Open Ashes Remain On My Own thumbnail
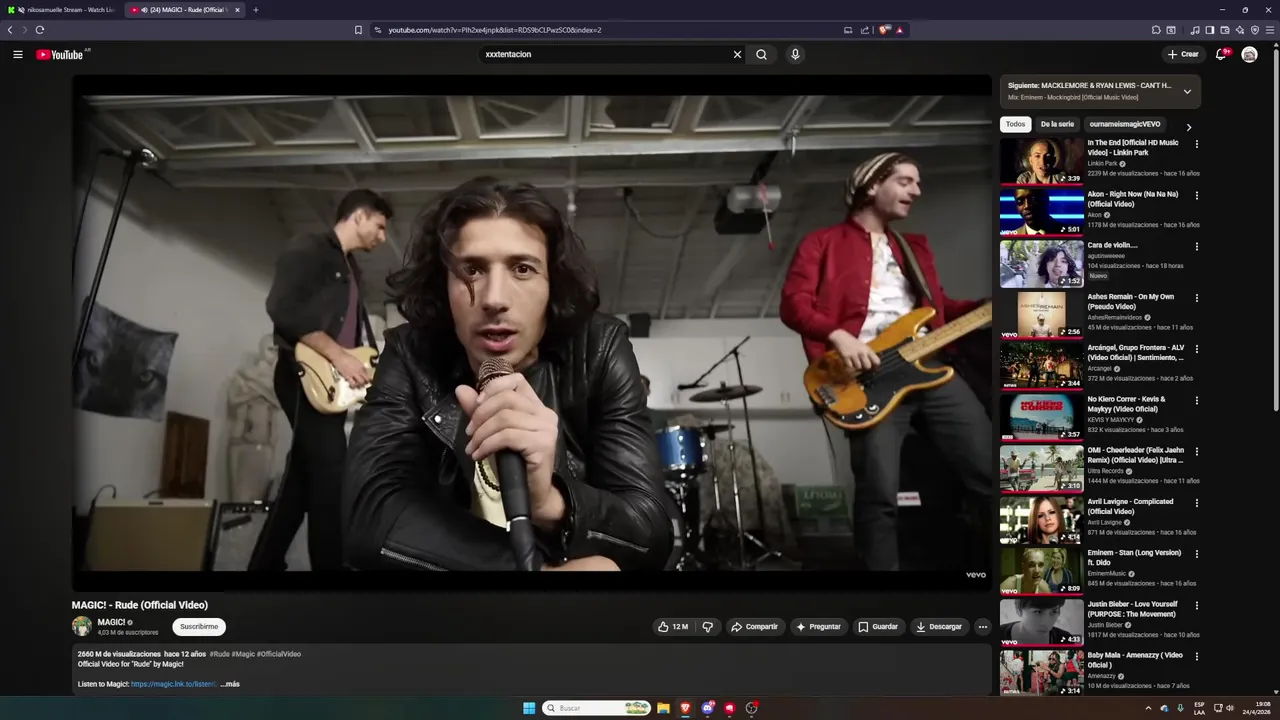The image size is (1280, 720). 1041,315
